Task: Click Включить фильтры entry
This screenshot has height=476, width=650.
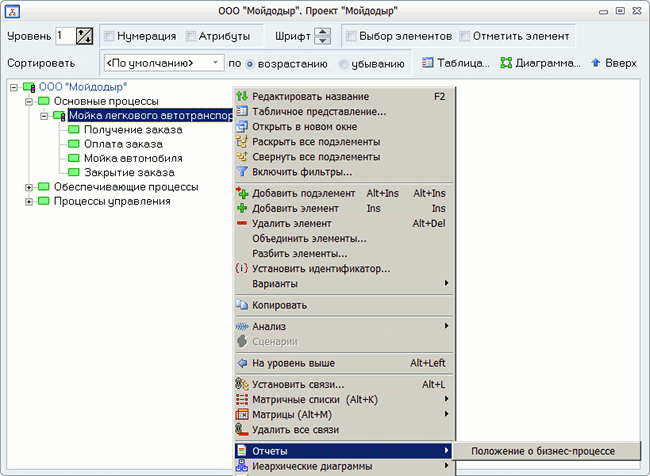Action: [x=344, y=172]
